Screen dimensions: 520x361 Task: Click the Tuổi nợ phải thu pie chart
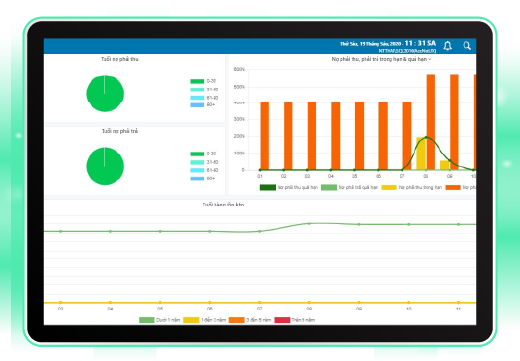coord(105,93)
